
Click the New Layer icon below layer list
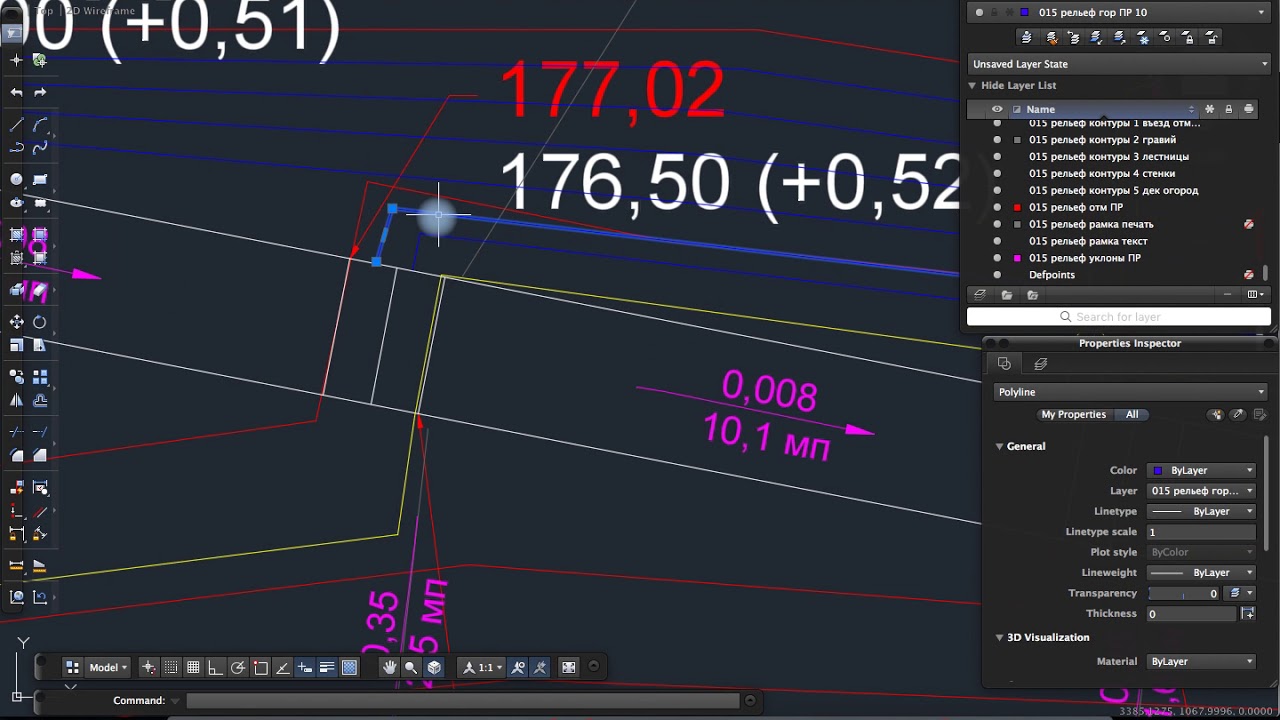981,295
